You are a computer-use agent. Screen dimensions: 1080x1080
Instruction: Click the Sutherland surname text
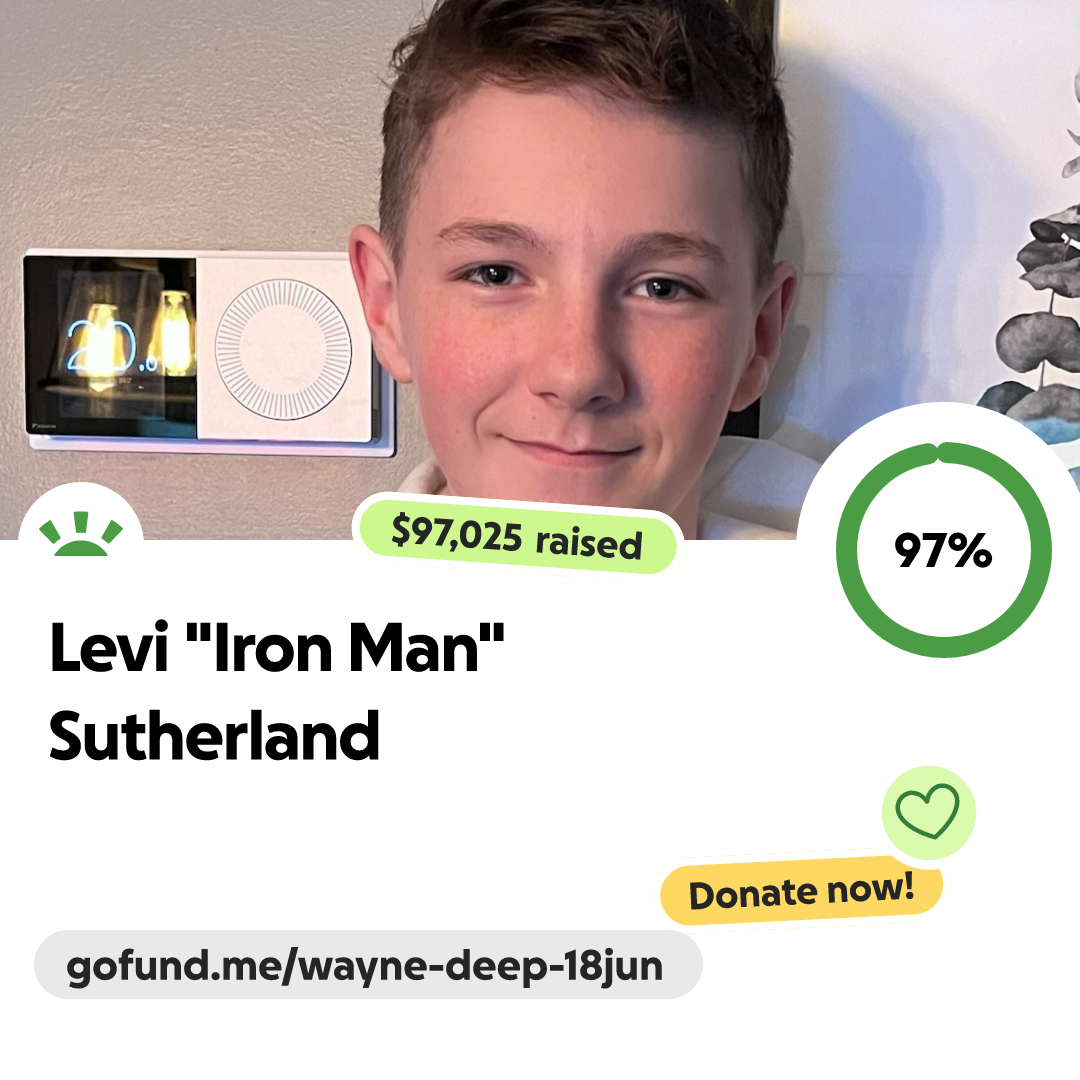point(214,736)
